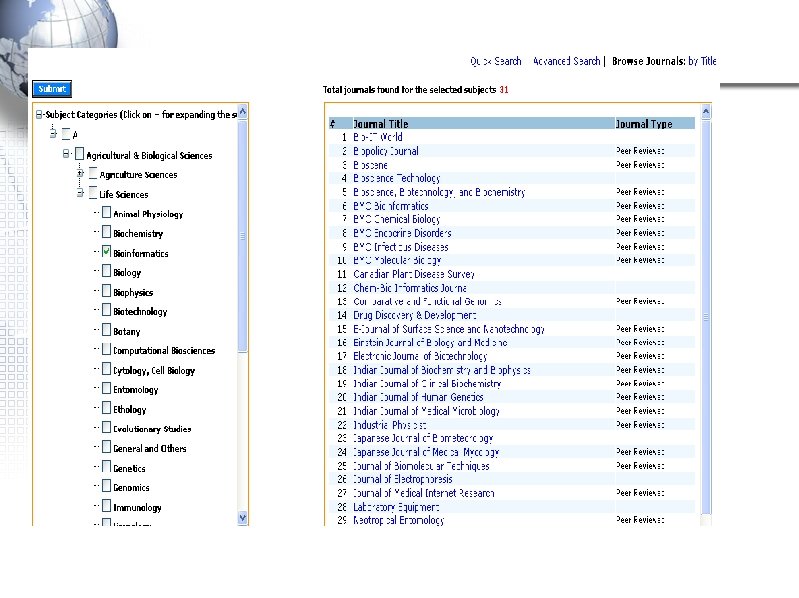The height and width of the screenshot is (598, 799).
Task: Open BMC Endocrine Disorders journal
Action: coord(403,233)
